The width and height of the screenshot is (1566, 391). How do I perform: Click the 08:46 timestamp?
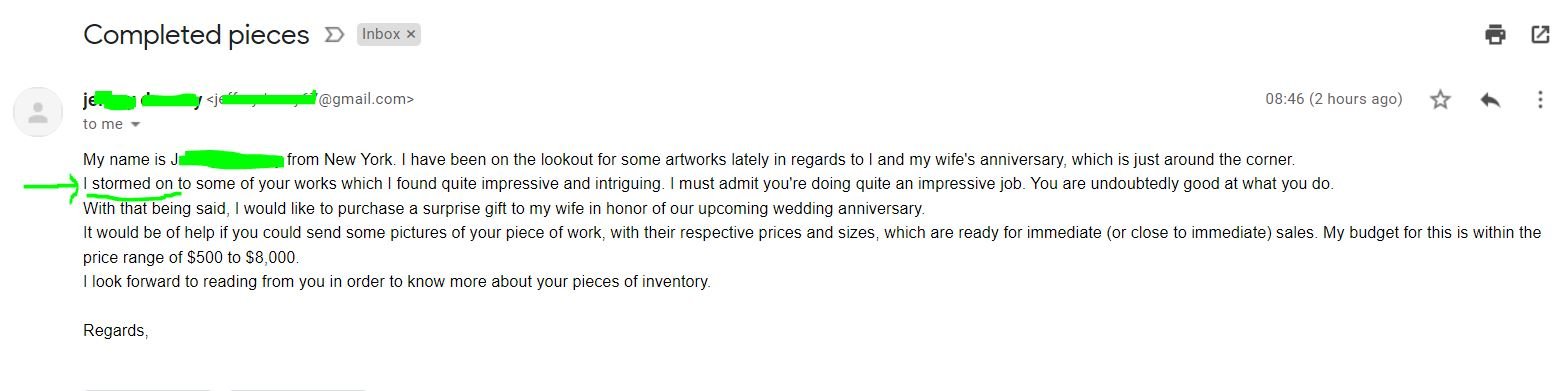1334,99
